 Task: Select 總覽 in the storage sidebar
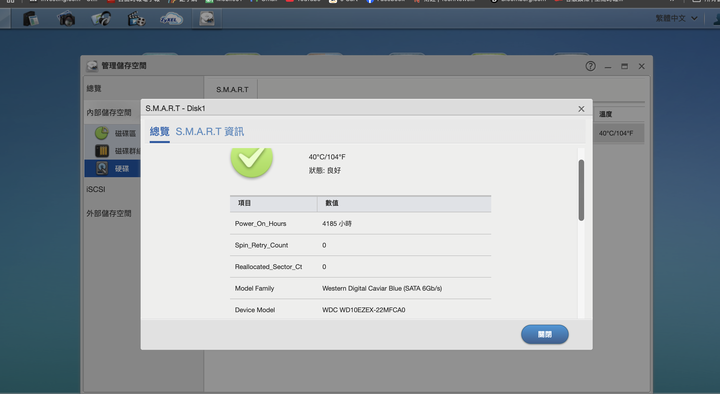pos(94,89)
